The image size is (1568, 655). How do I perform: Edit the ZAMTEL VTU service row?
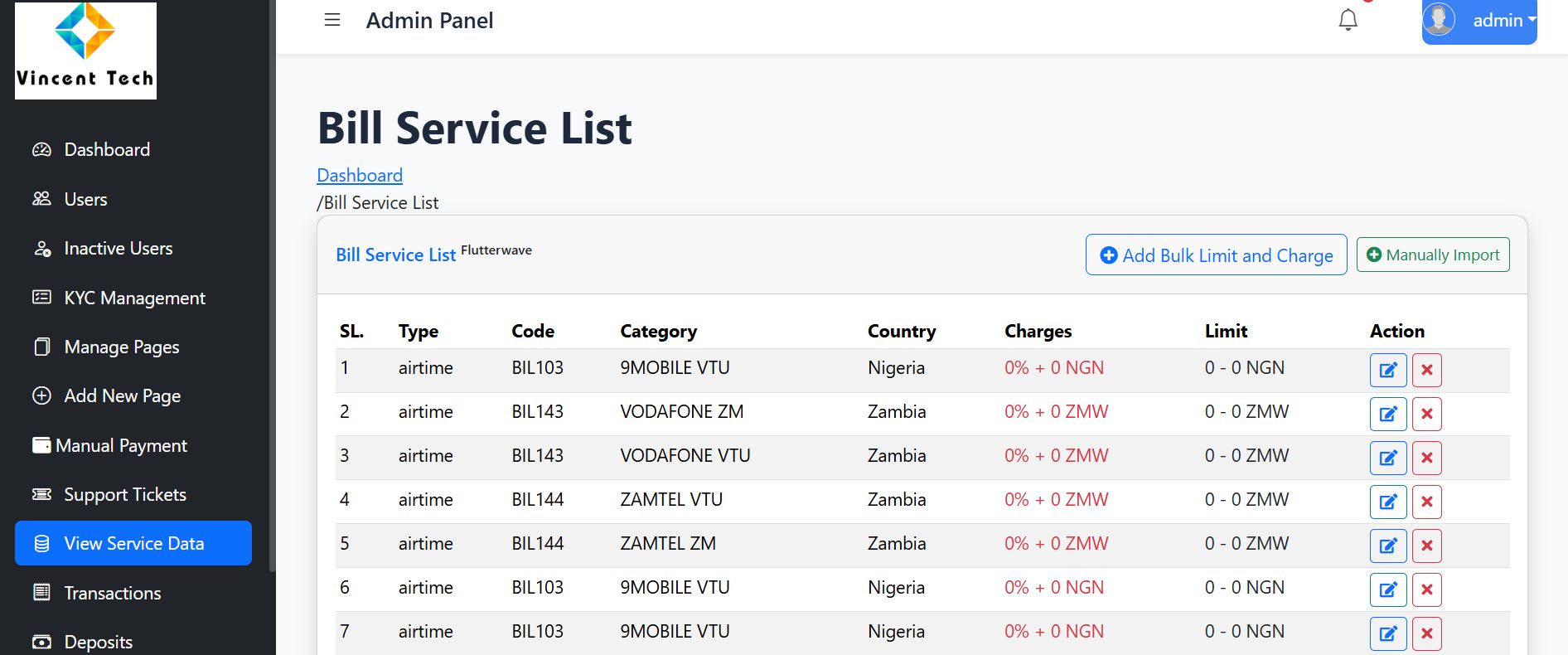coord(1388,502)
